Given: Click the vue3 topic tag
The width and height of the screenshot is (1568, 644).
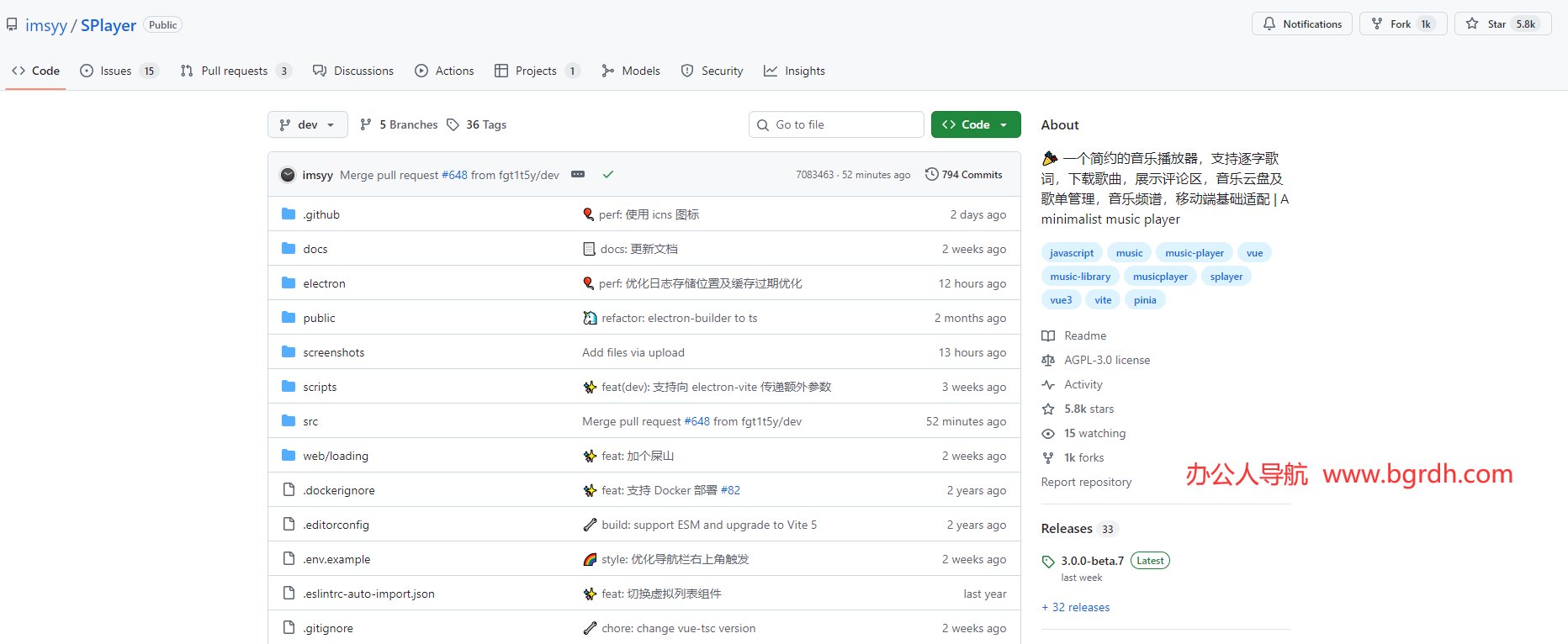Looking at the screenshot, I should 1061,299.
